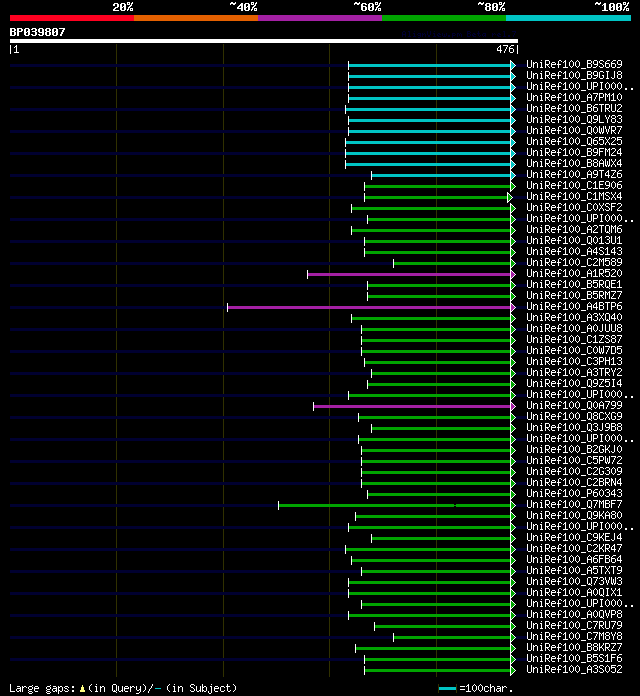Select UniRef100_A5TXT9 label
This screenshot has width=640, height=696.
point(574,570)
